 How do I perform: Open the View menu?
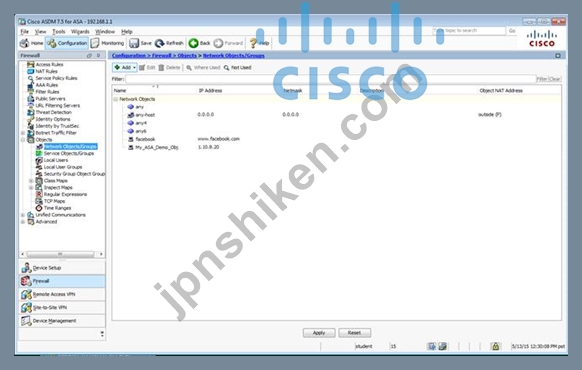(x=40, y=32)
